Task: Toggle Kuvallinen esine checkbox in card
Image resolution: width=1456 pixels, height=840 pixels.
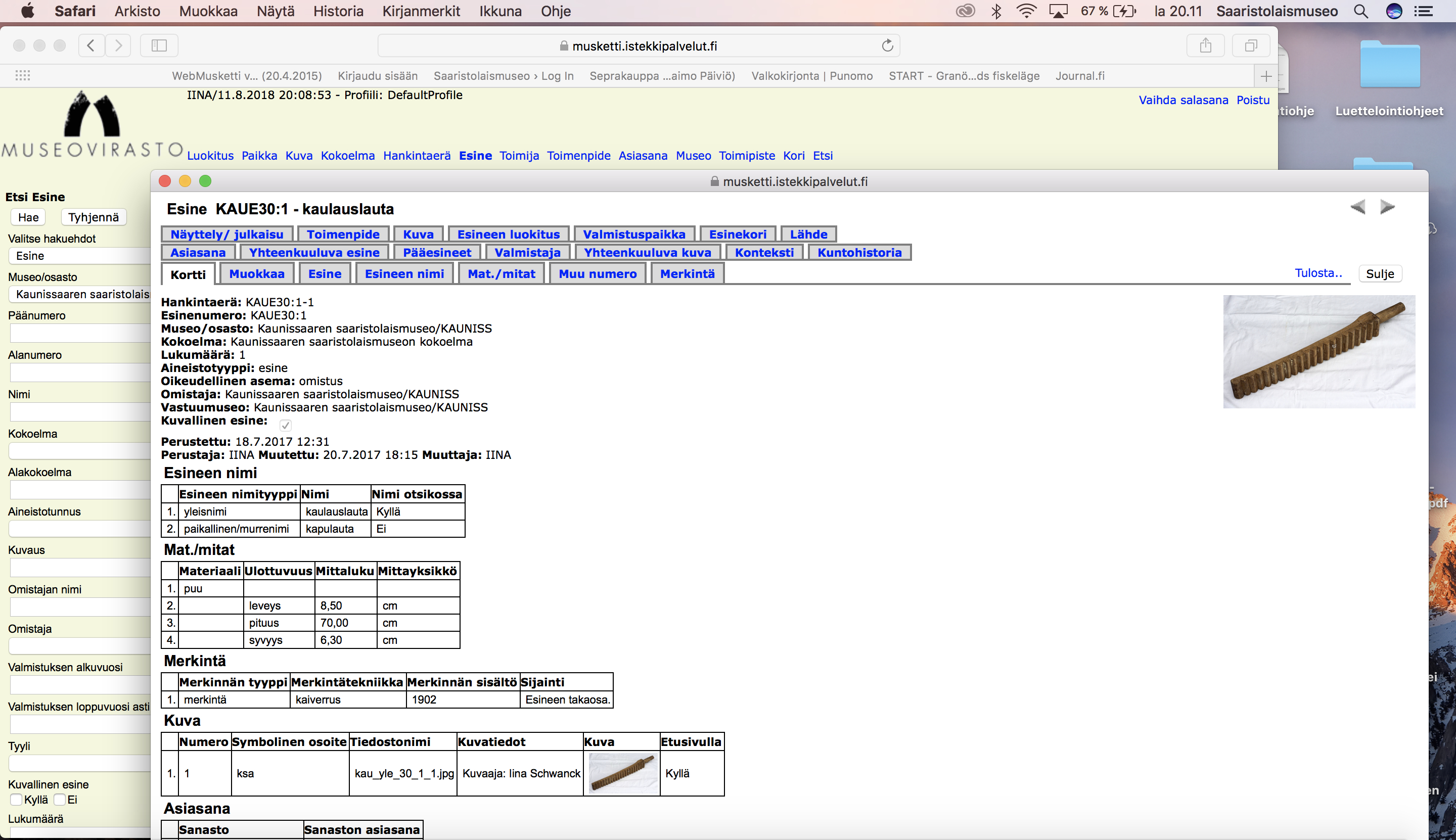Action: (x=285, y=425)
